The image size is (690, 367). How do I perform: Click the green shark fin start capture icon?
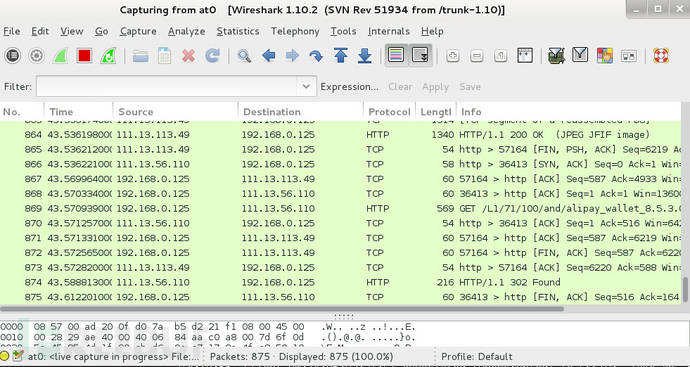click(60, 56)
